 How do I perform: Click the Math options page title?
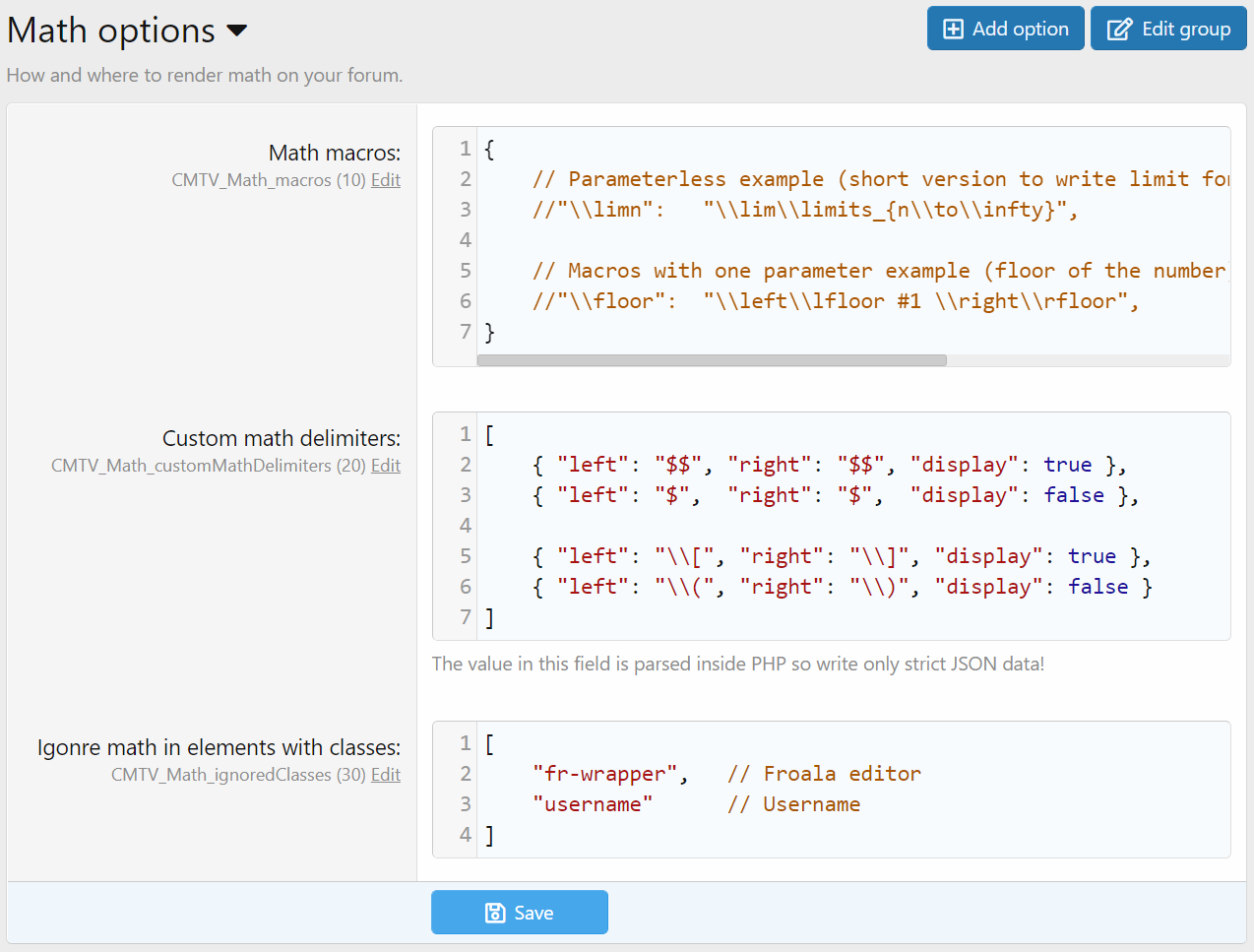(111, 31)
